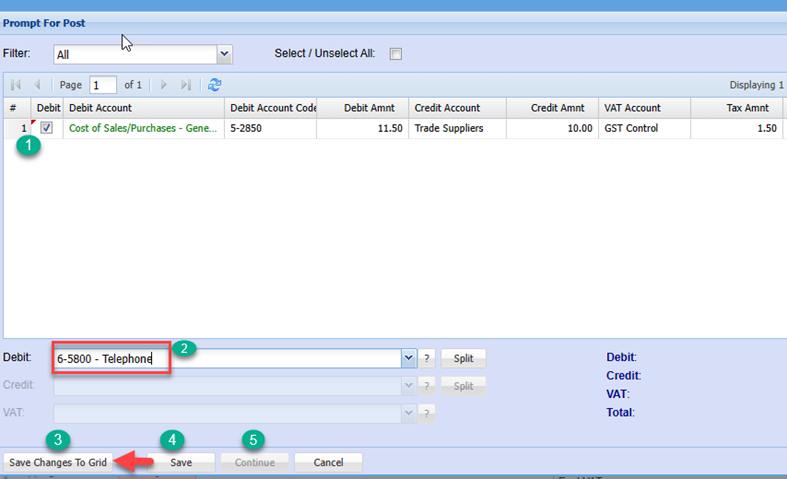Viewport: 787px width, 479px height.
Task: Toggle the Select / Unselect All checkbox
Action: [395, 54]
